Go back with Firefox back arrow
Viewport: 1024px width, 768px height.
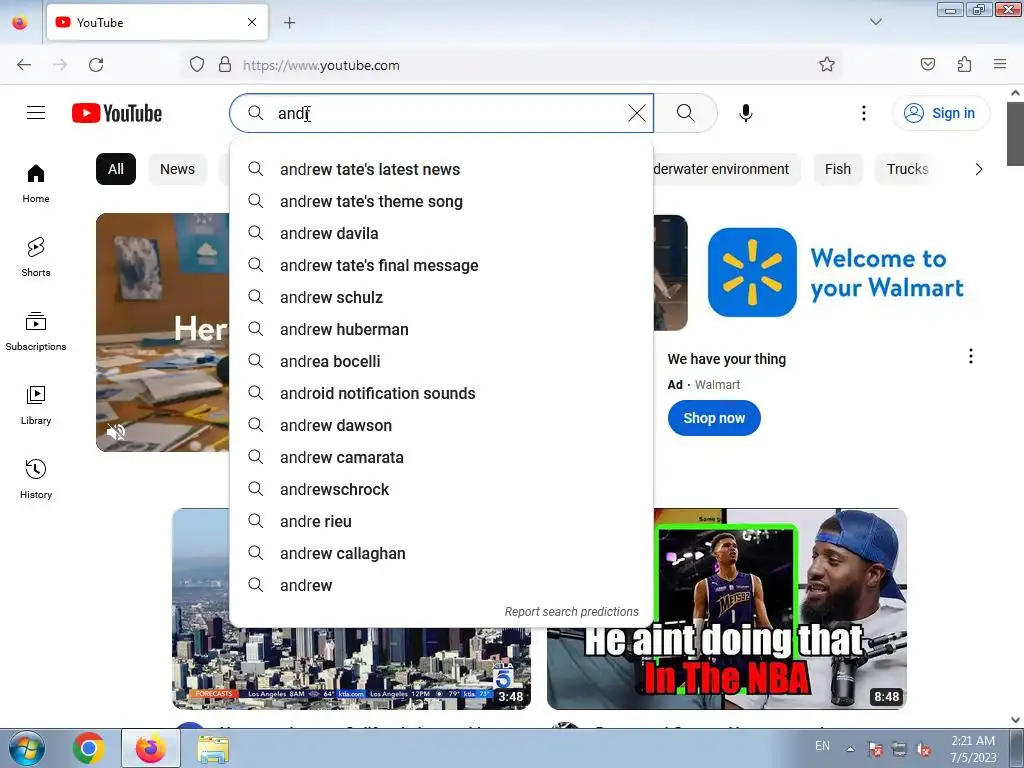(x=24, y=65)
